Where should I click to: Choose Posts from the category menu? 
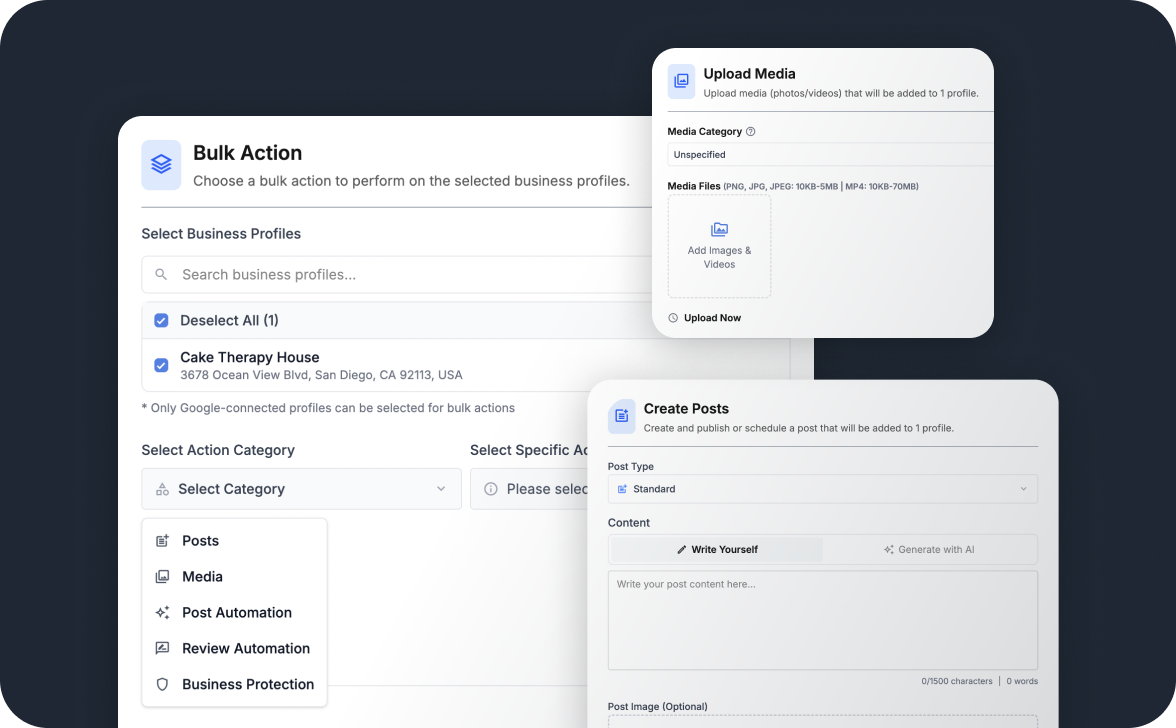(x=235, y=541)
